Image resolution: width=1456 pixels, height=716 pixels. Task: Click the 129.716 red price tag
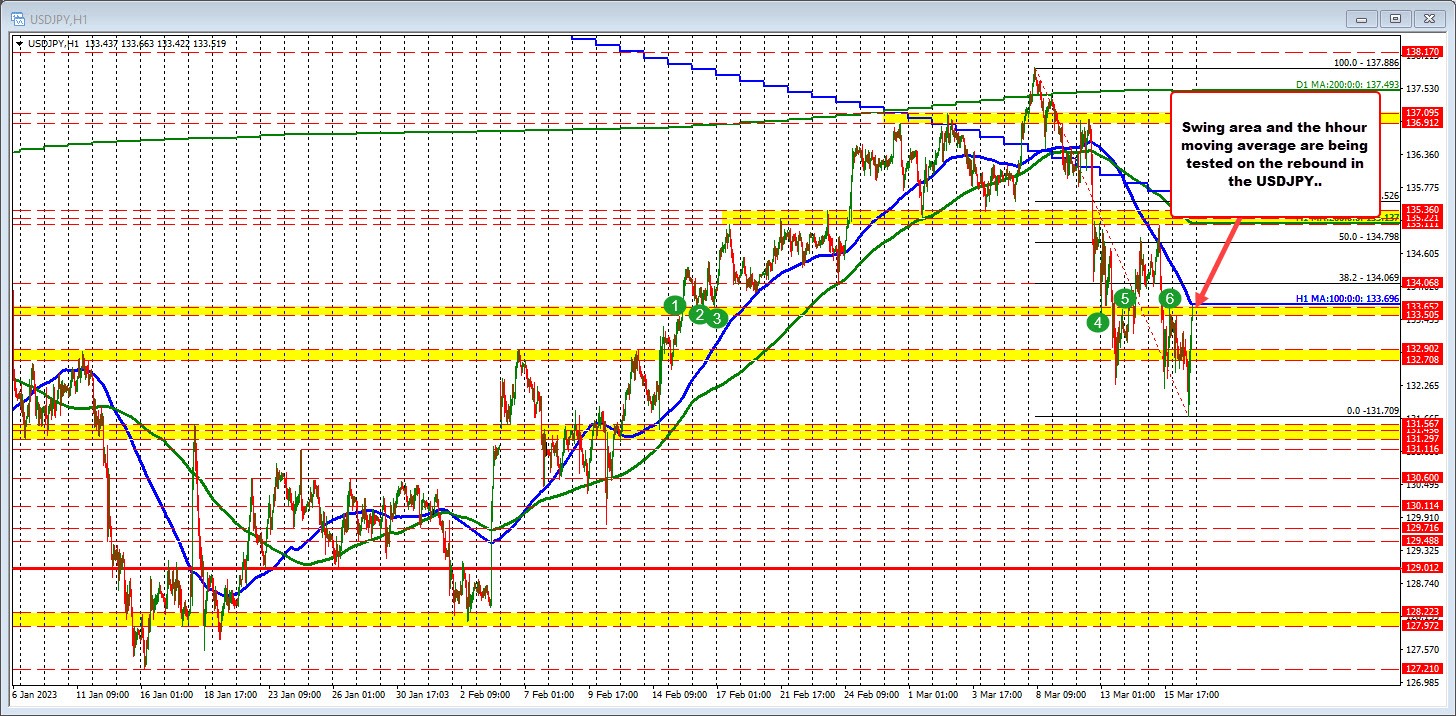coord(1422,526)
